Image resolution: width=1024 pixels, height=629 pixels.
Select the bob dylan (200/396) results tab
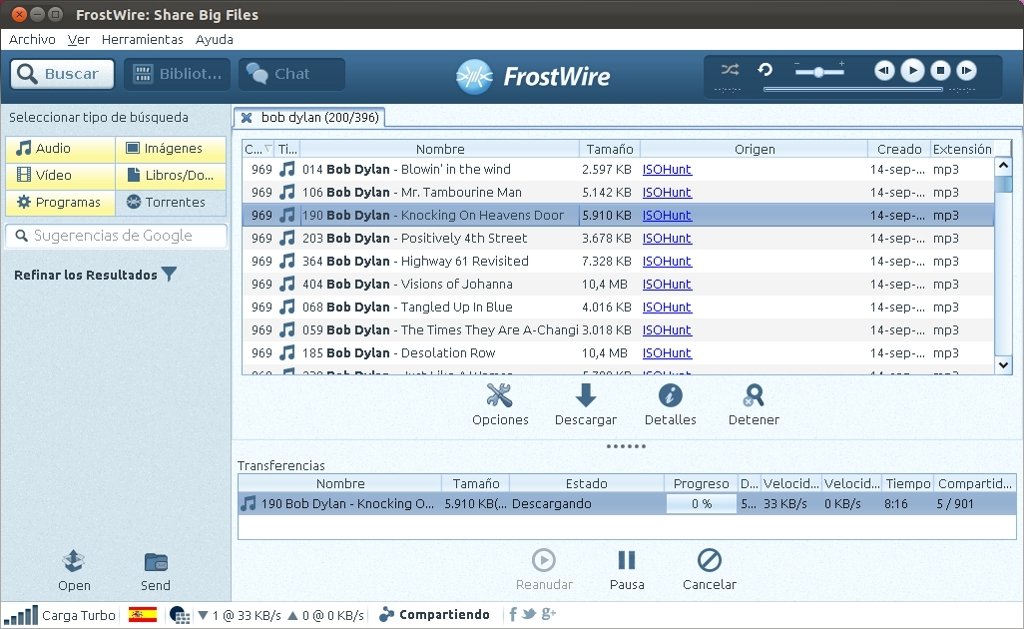click(310, 118)
